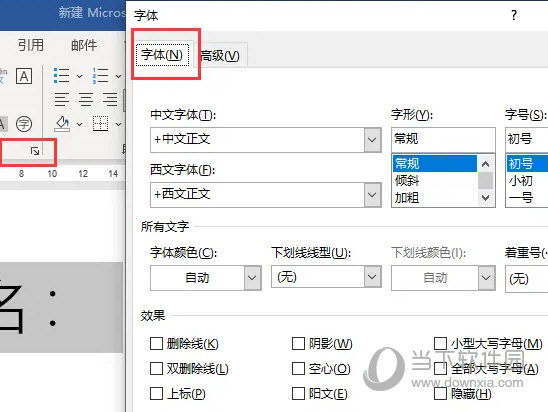Image resolution: width=548 pixels, height=412 pixels.
Task: Apply the numbered list icon
Action: point(101,76)
